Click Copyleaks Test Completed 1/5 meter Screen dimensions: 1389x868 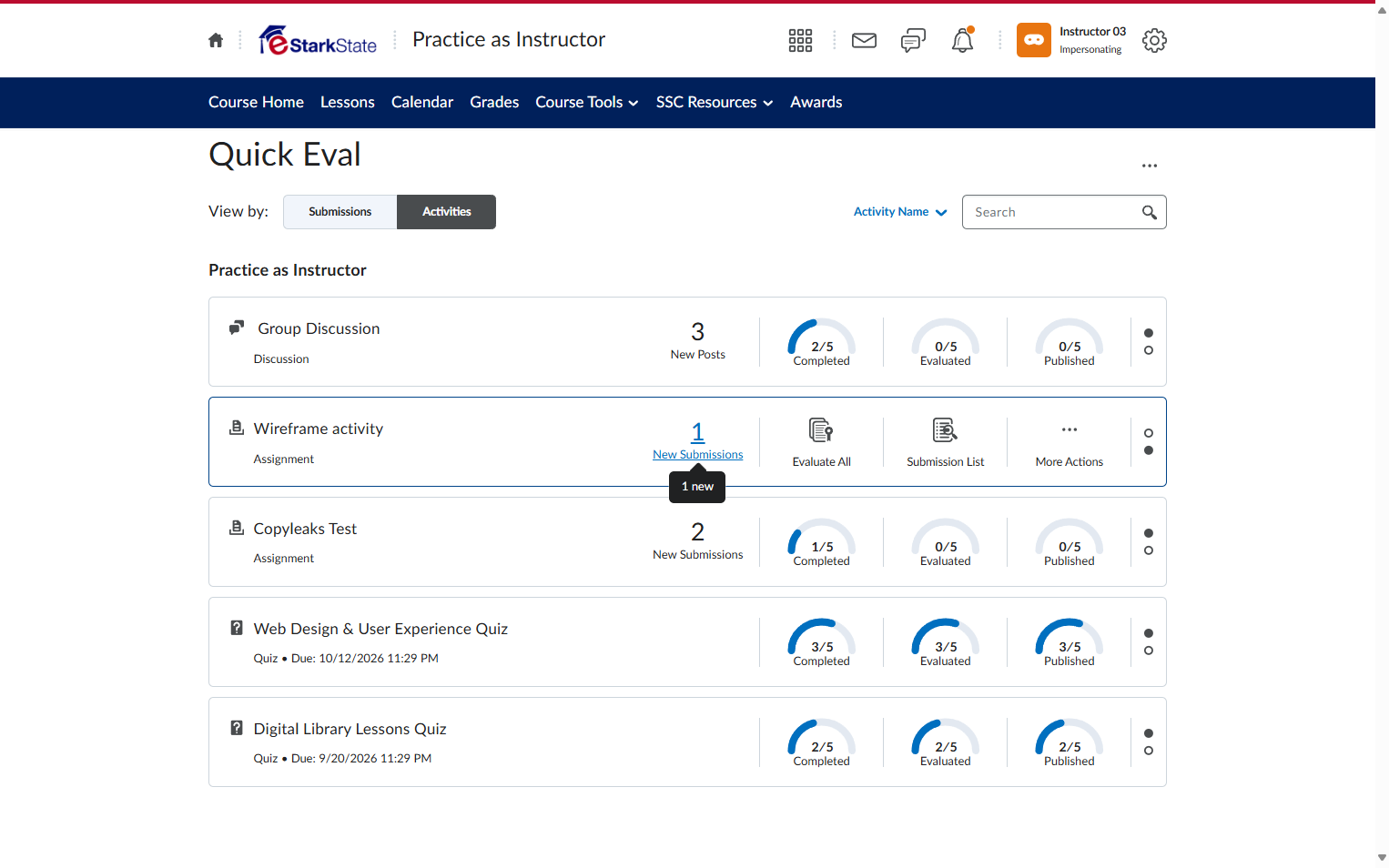822,542
